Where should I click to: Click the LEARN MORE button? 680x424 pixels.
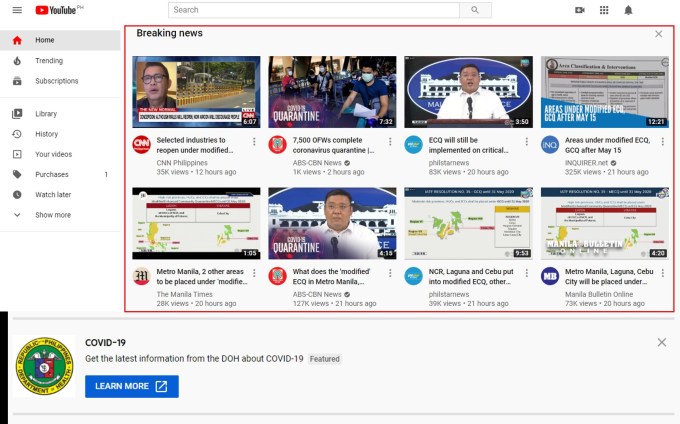(132, 386)
